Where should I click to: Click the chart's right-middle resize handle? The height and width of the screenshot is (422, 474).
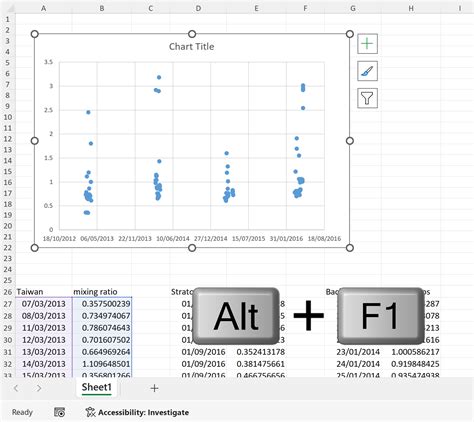[x=350, y=141]
